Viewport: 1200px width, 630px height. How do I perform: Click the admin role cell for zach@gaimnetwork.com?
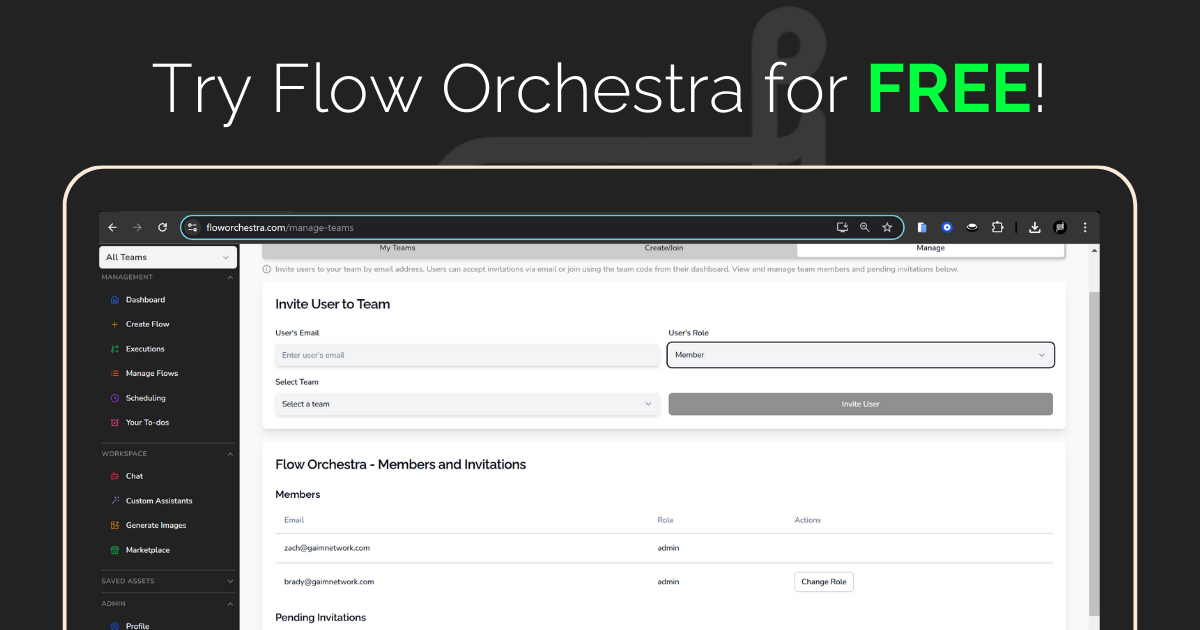668,548
